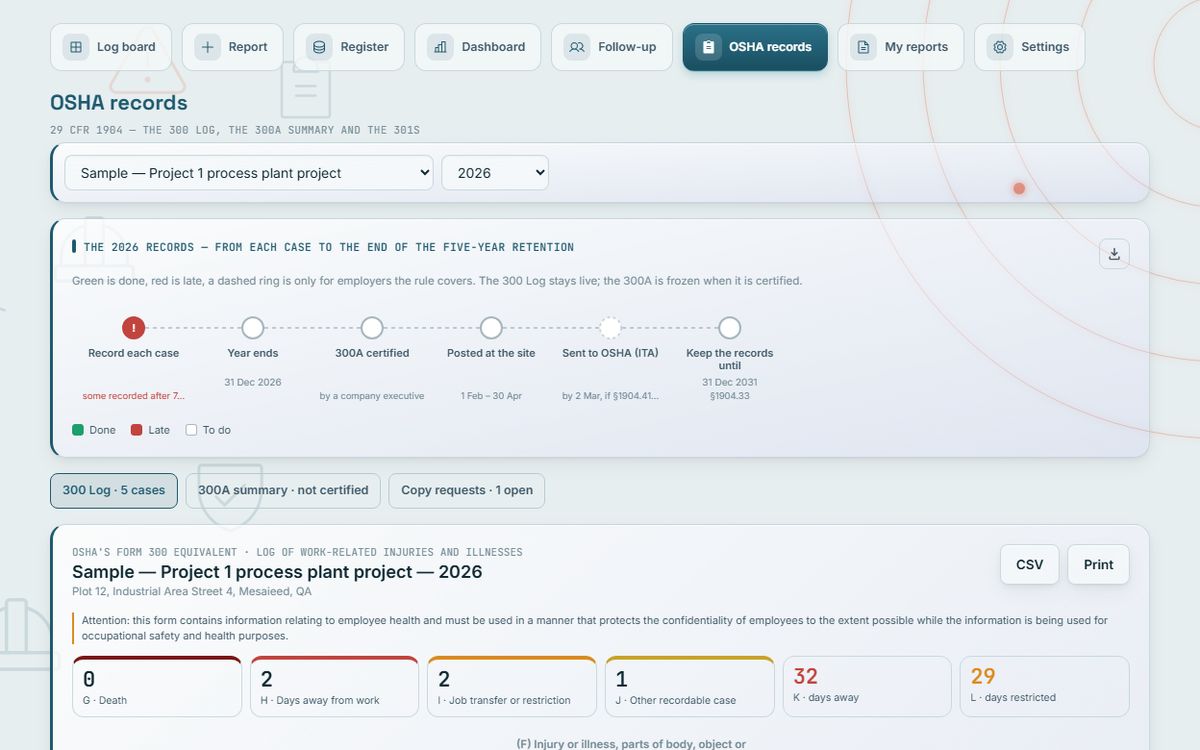This screenshot has width=1200, height=750.
Task: Switch to 300 Log · 5 cases tab
Action: 114,491
